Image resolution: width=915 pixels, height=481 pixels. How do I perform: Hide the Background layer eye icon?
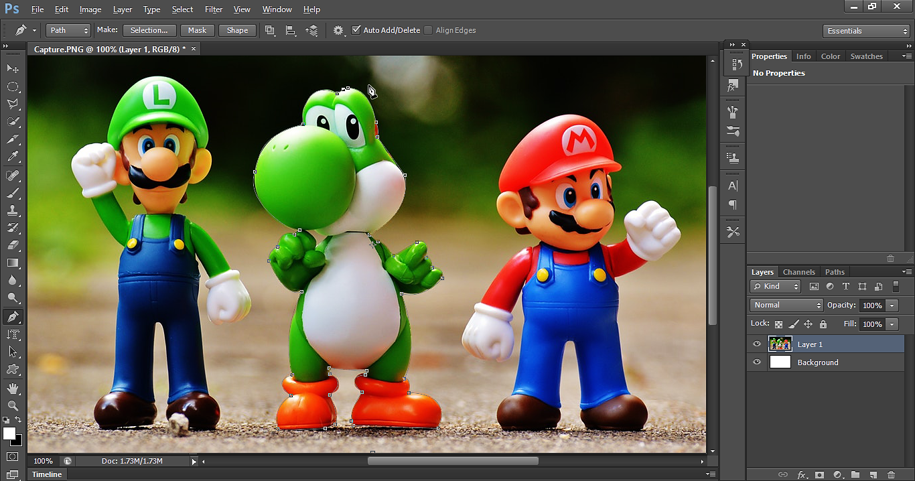click(757, 362)
